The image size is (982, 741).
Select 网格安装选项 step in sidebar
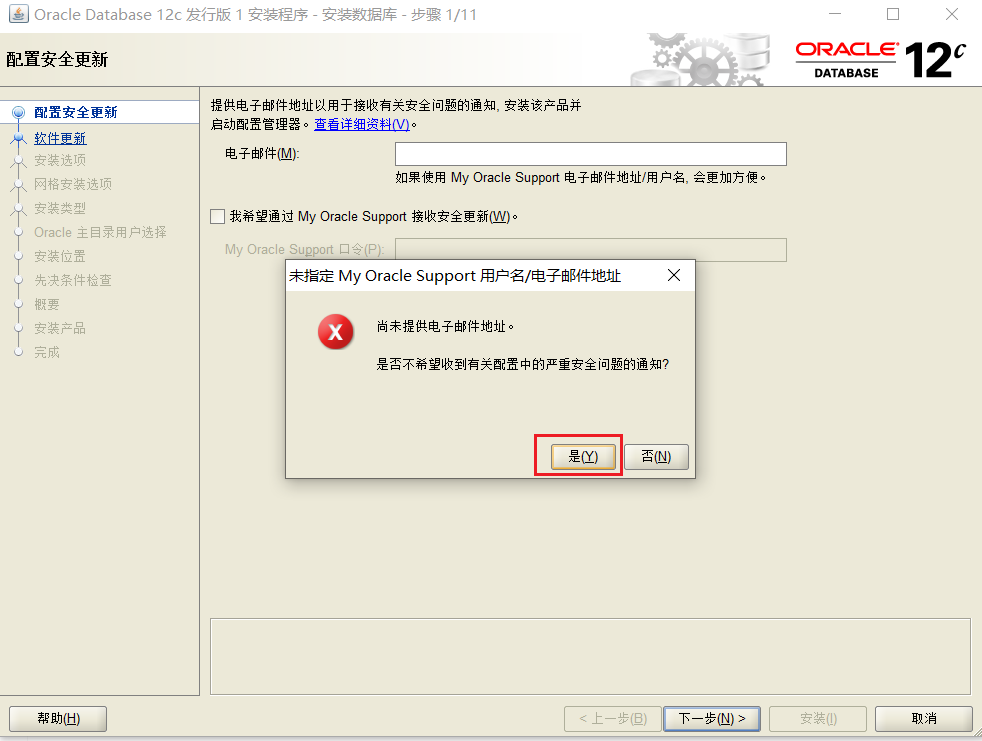pyautogui.click(x=73, y=184)
